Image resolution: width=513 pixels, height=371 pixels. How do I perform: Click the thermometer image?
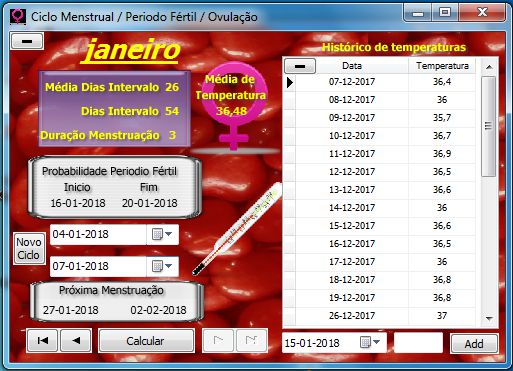[237, 229]
